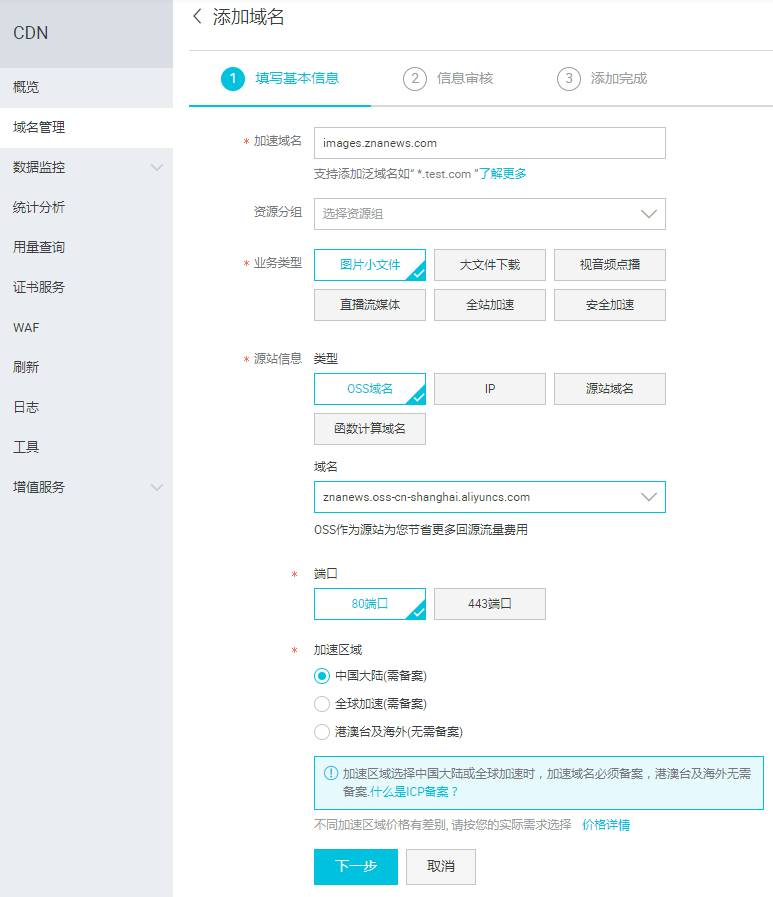Viewport: 773px width, 897px height.
Task: Expand 增值服务 sidebar menu
Action: tap(86, 487)
